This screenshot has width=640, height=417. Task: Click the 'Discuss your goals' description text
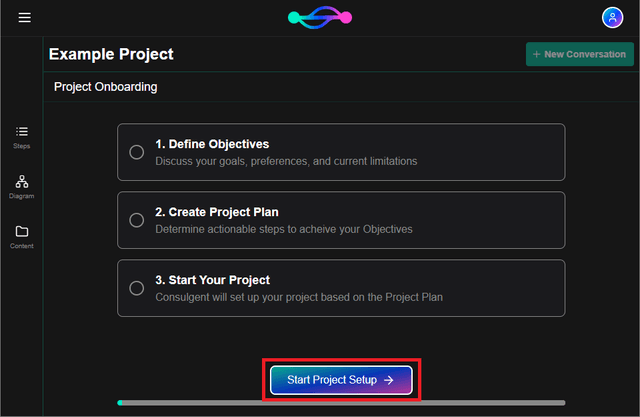tap(286, 161)
